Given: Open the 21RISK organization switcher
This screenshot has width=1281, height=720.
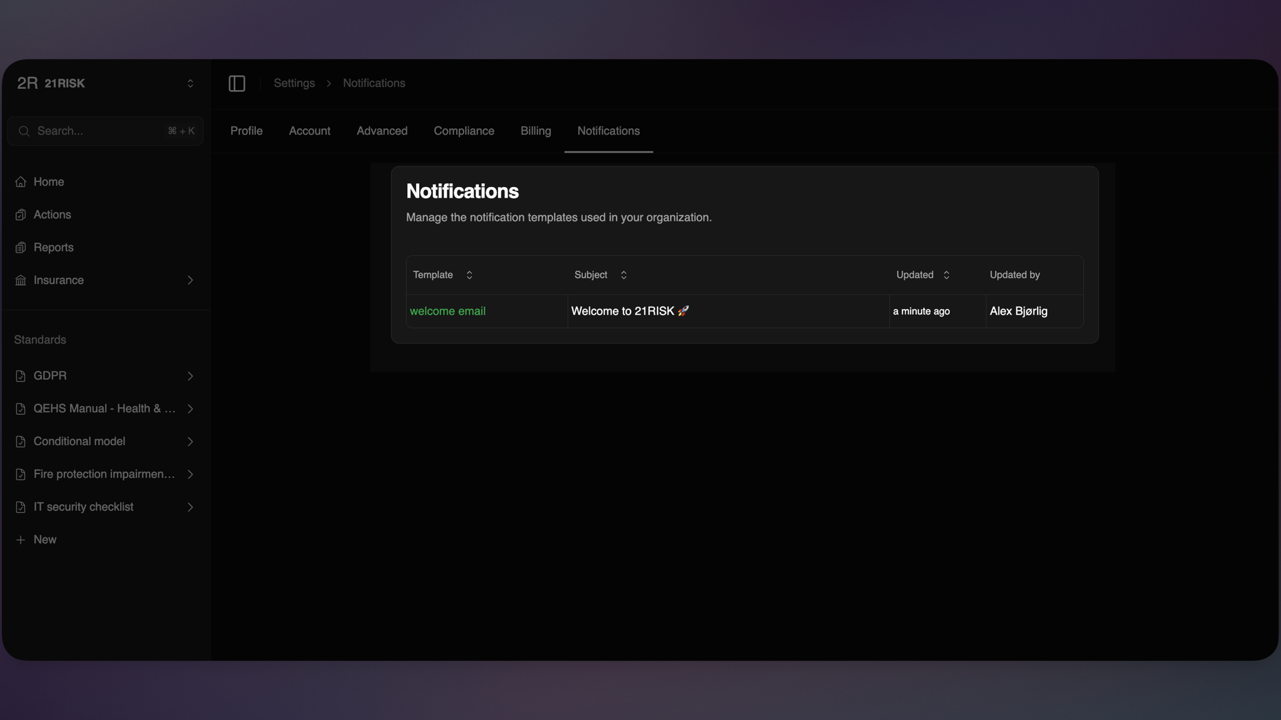Looking at the screenshot, I should tap(189, 82).
